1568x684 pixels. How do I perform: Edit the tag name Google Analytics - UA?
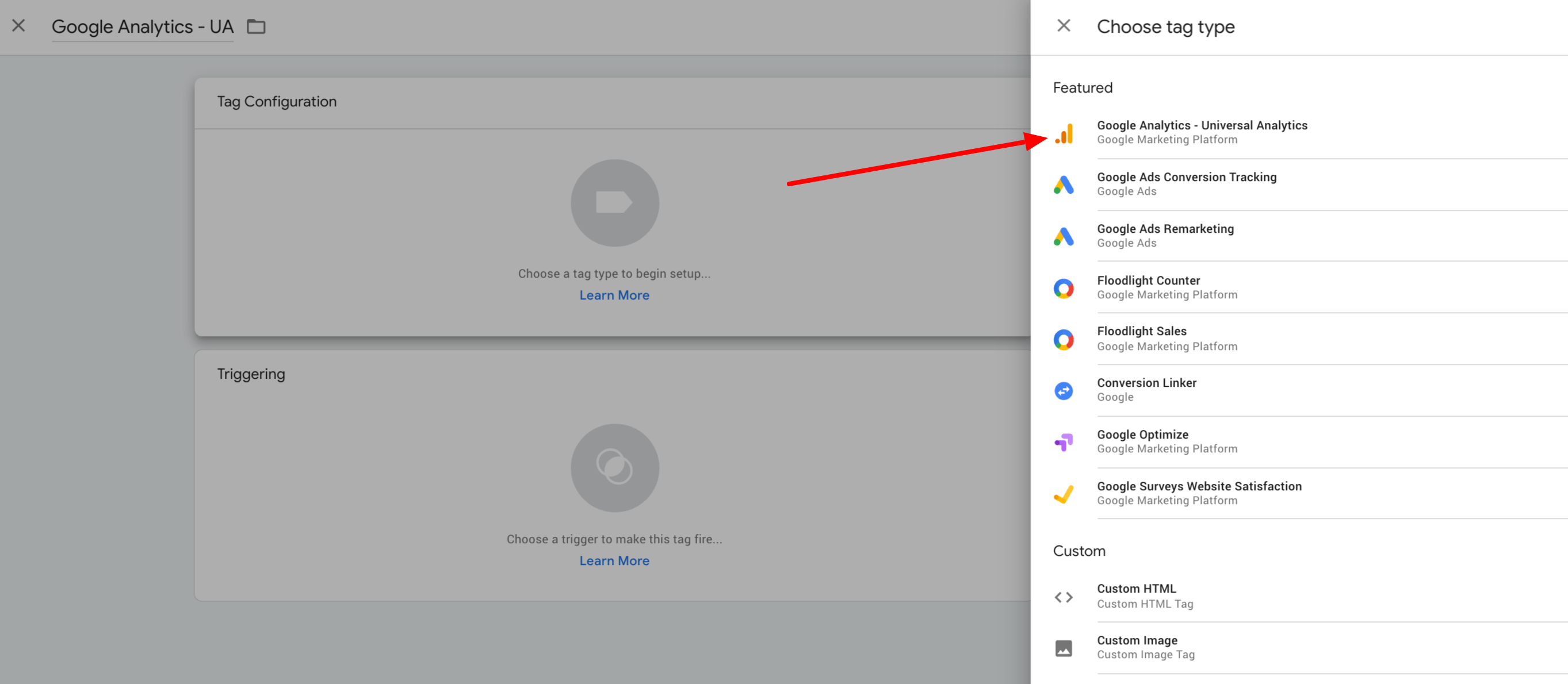pos(143,27)
